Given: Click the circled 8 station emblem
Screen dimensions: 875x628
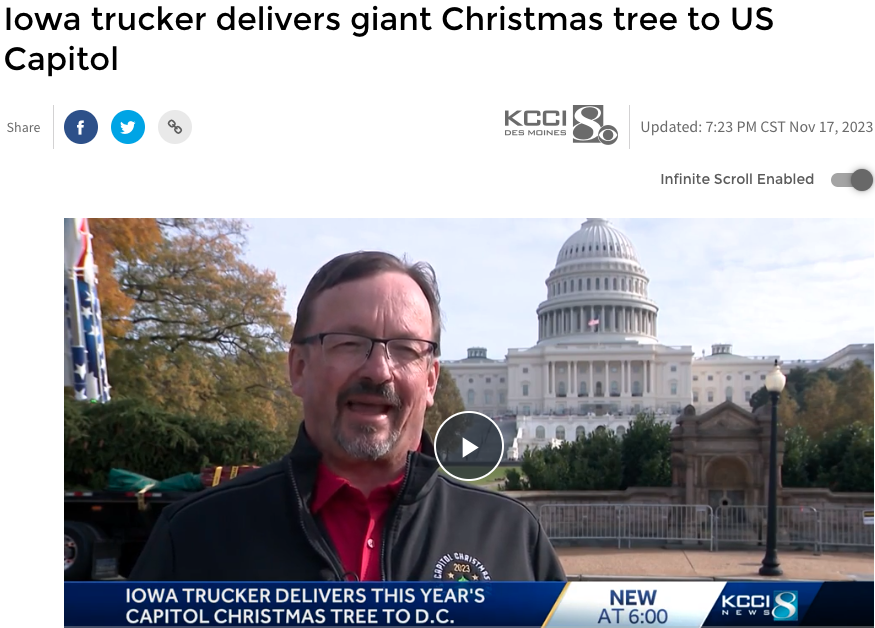Looking at the screenshot, I should (595, 126).
